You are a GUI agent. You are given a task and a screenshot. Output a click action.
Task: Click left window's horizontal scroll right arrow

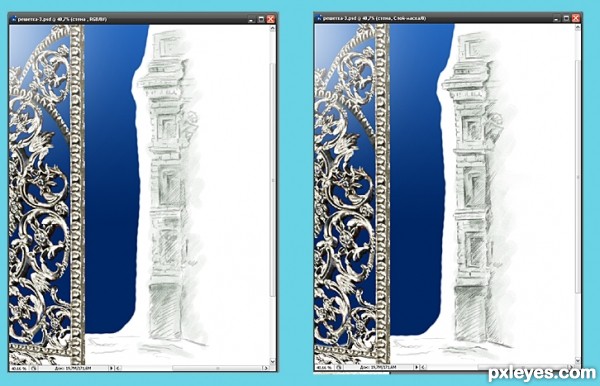click(266, 368)
